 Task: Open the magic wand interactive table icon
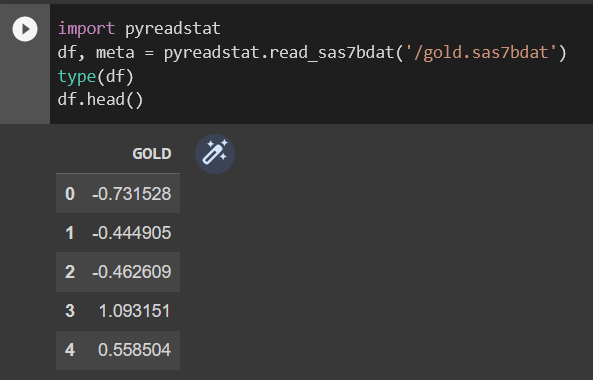coord(215,154)
